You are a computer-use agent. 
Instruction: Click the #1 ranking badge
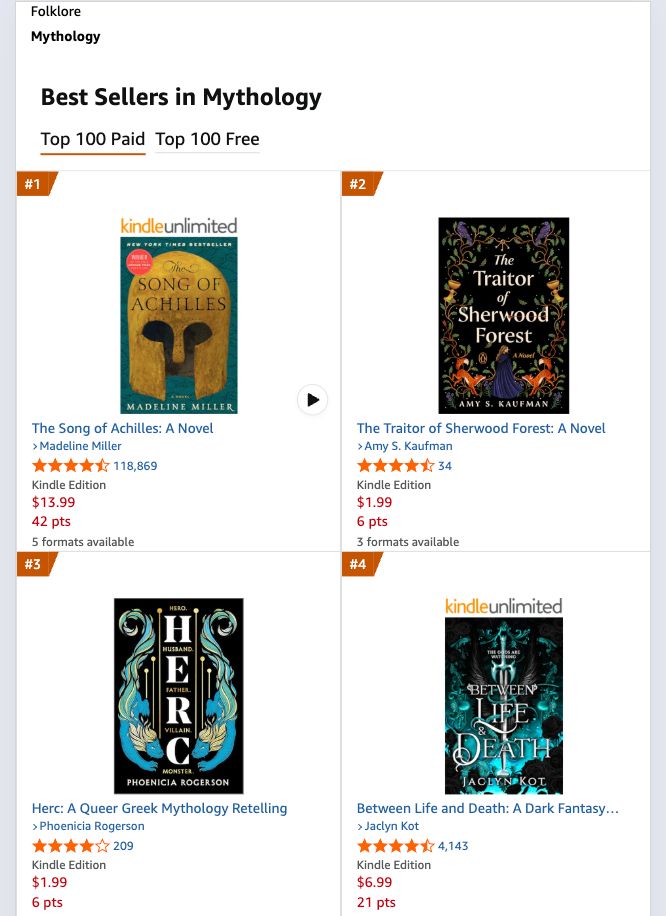point(32,184)
